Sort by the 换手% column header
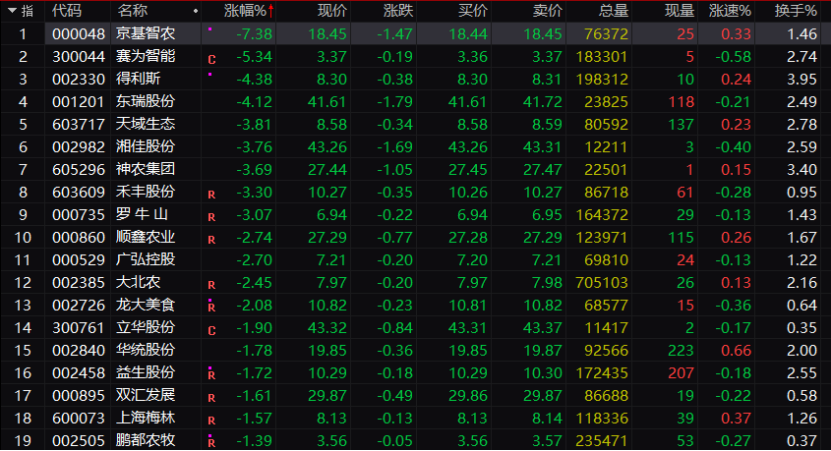 (x=795, y=11)
